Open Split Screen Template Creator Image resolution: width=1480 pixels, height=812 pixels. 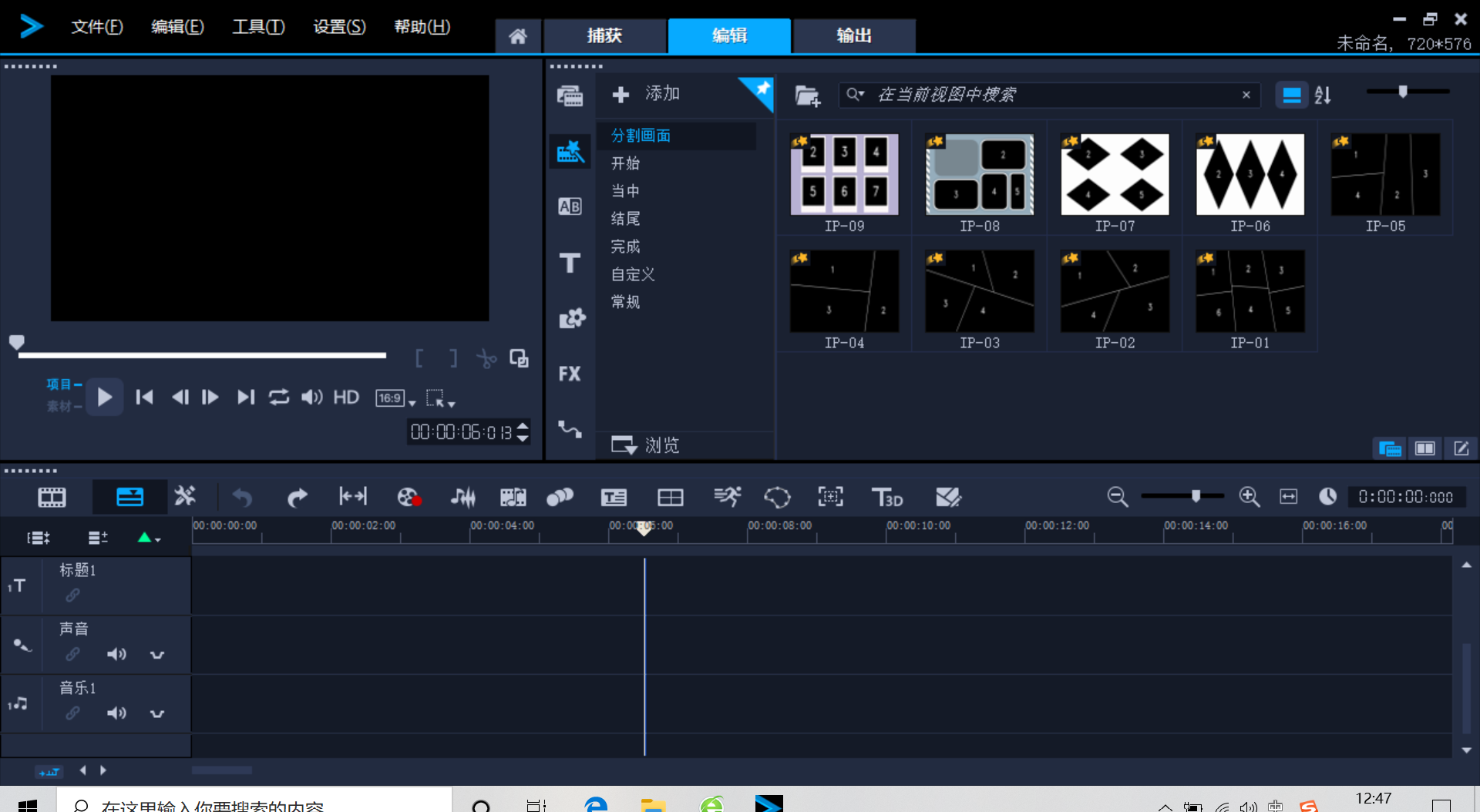(x=671, y=498)
